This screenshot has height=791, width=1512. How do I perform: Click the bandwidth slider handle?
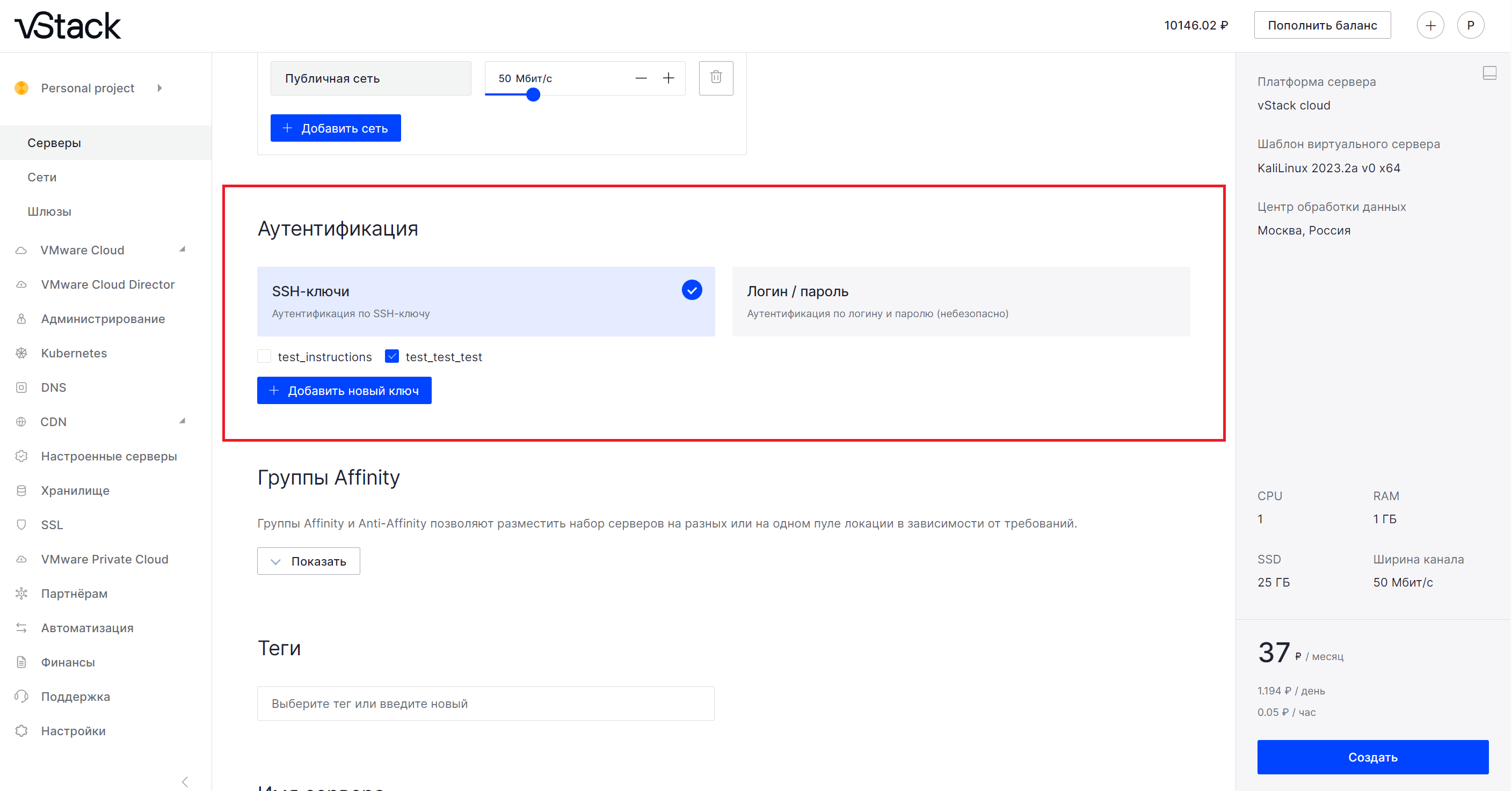[x=533, y=94]
